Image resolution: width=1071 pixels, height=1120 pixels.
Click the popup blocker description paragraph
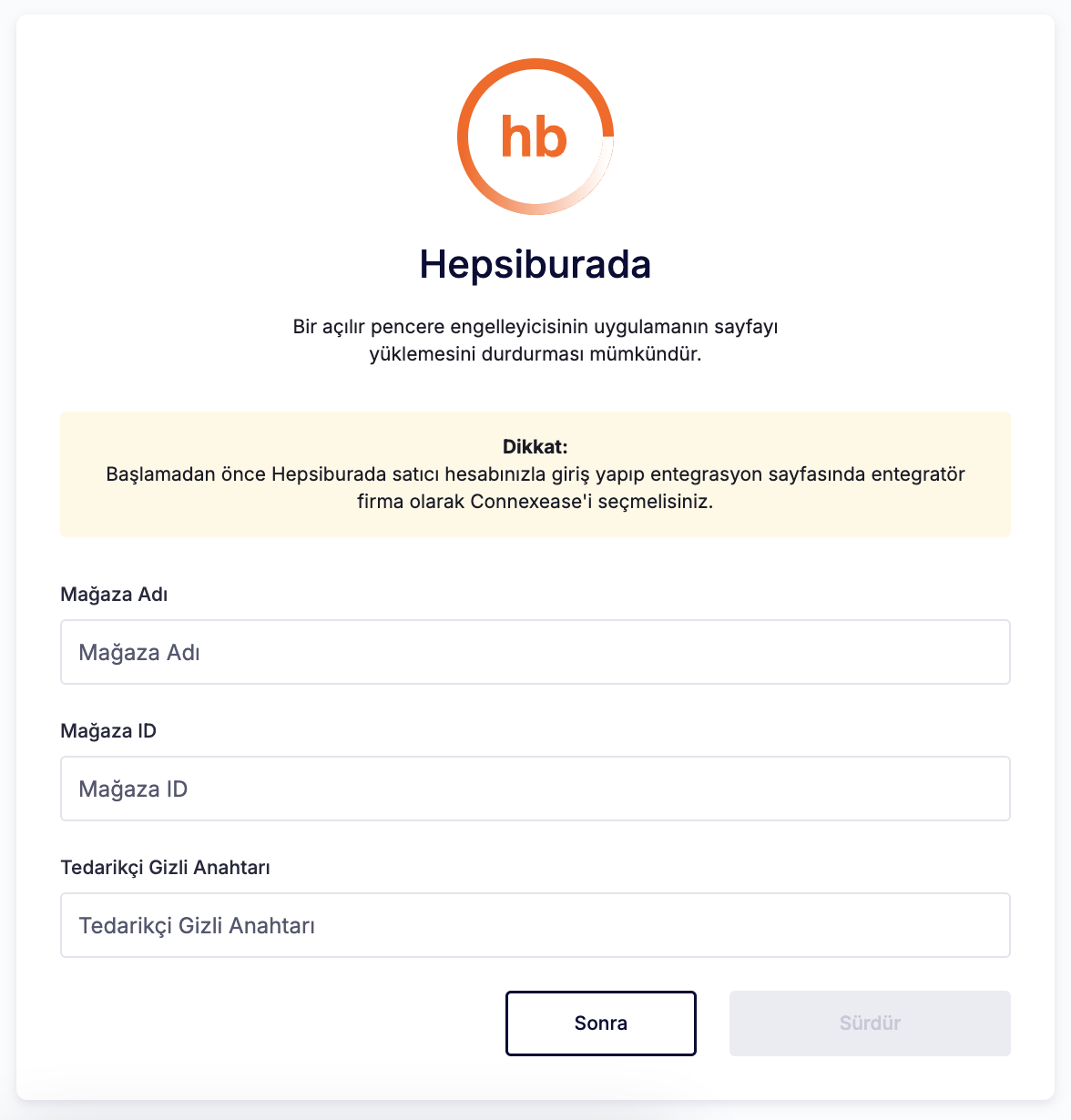[x=535, y=341]
